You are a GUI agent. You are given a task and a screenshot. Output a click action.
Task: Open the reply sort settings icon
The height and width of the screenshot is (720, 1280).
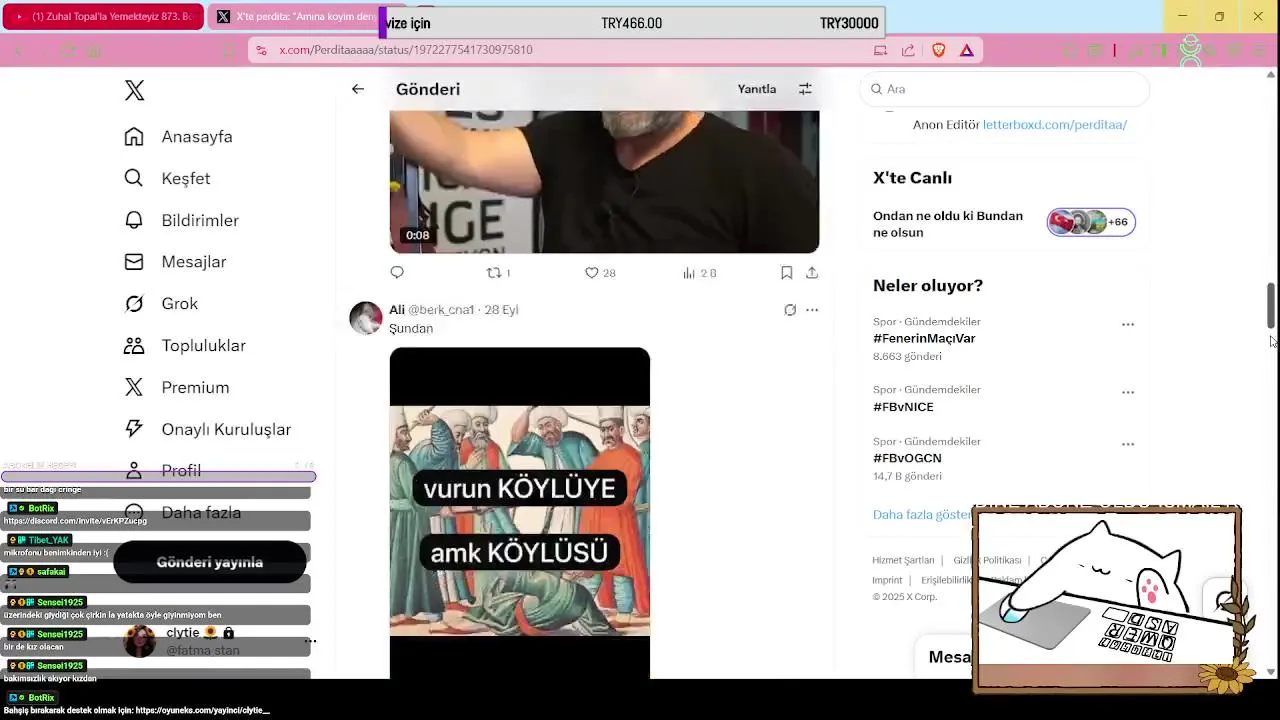coord(805,89)
